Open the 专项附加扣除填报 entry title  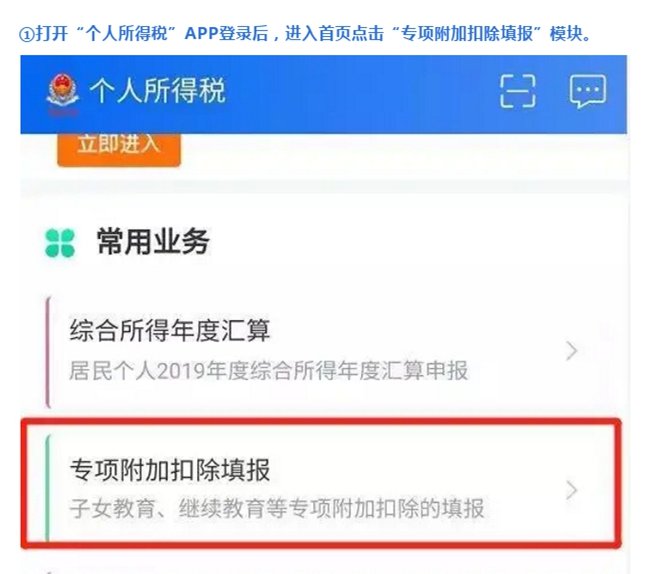tap(170, 469)
